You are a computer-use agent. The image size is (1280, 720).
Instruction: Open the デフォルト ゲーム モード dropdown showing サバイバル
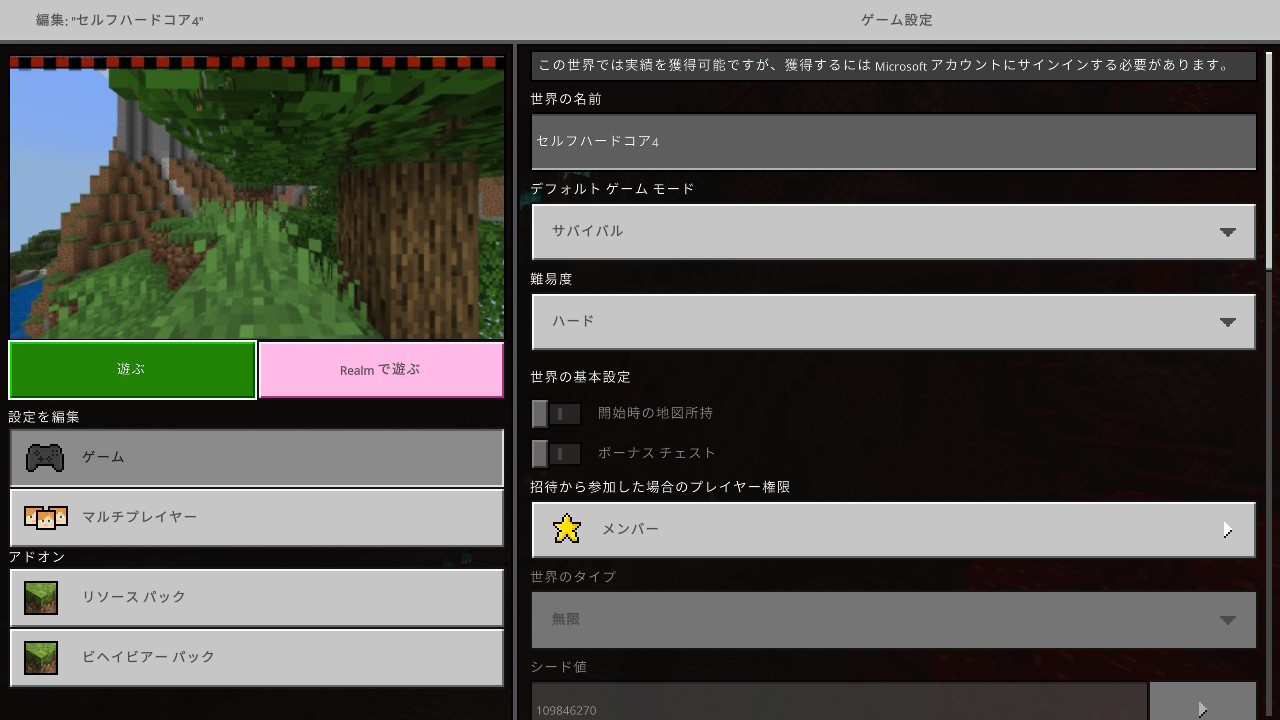tap(893, 232)
